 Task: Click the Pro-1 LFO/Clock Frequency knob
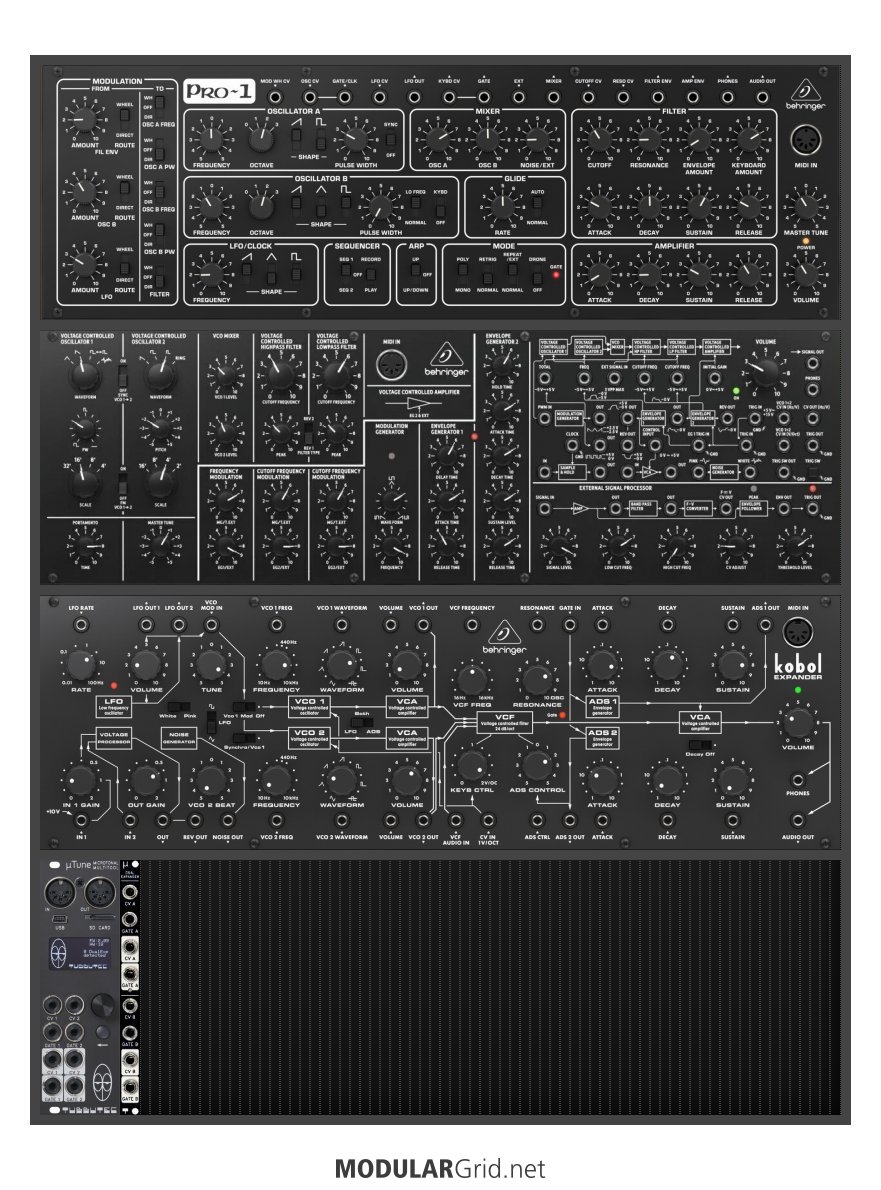pos(211,274)
